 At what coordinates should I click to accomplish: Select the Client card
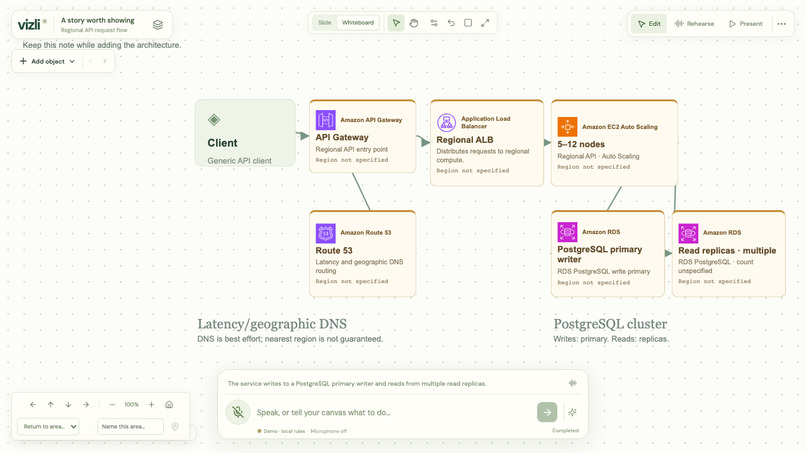(245, 133)
